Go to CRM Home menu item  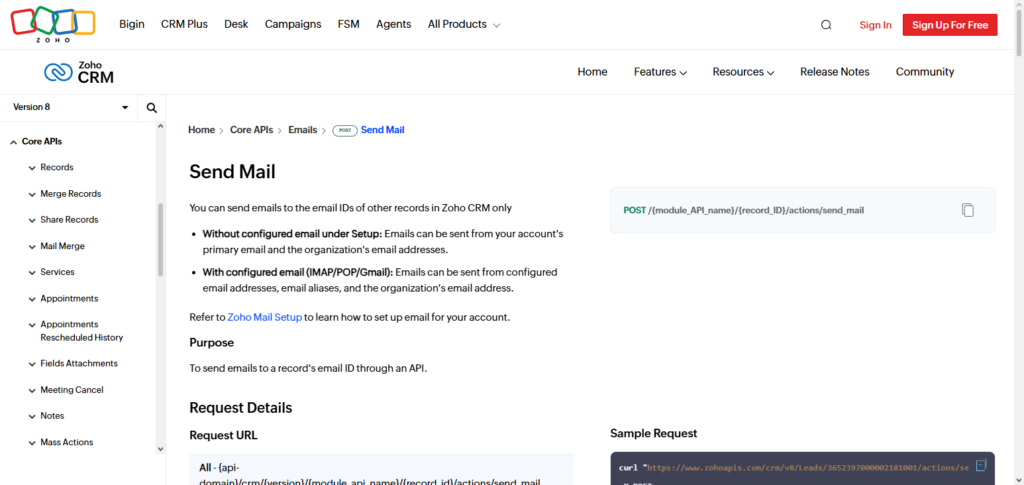[x=592, y=72]
